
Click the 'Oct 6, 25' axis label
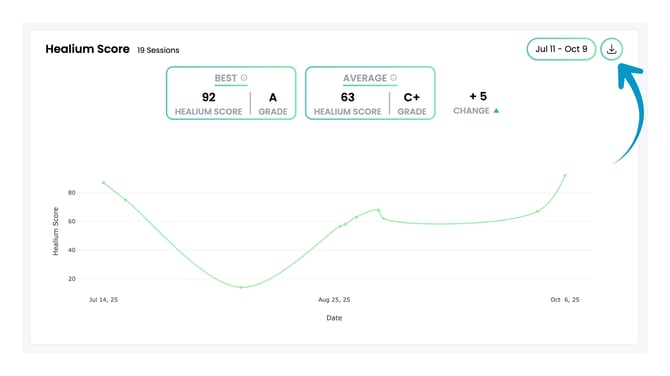(x=565, y=300)
